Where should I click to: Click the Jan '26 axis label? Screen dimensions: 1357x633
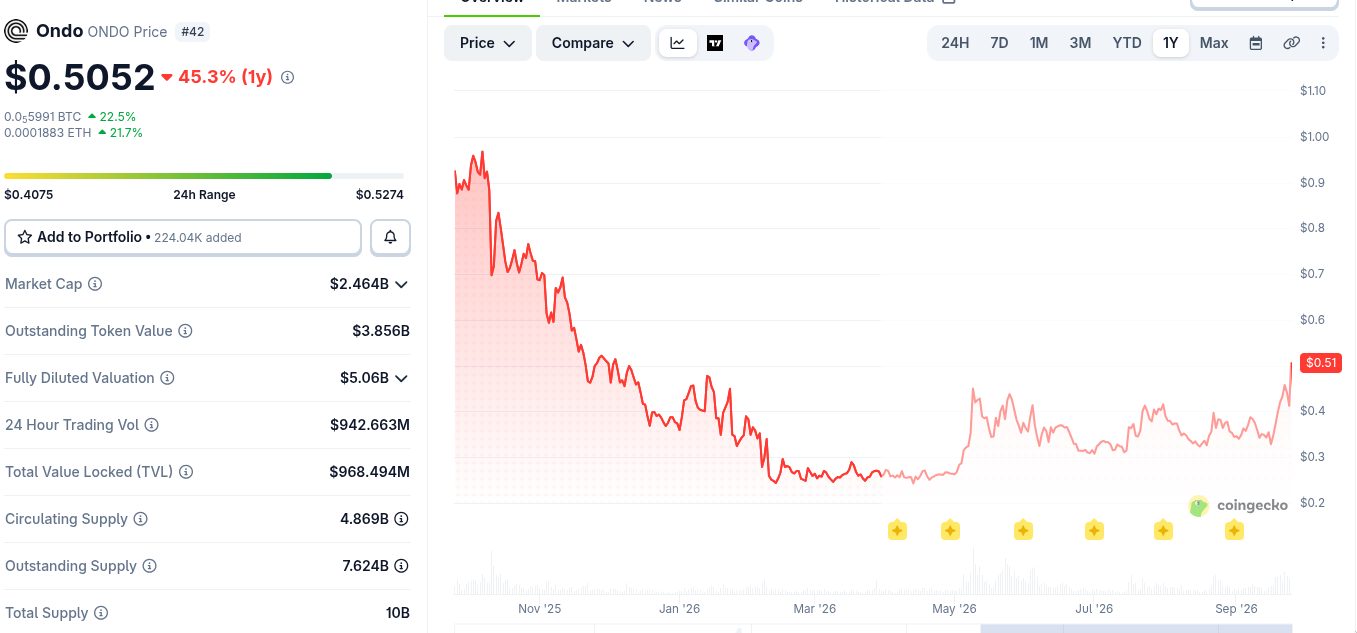[679, 609]
